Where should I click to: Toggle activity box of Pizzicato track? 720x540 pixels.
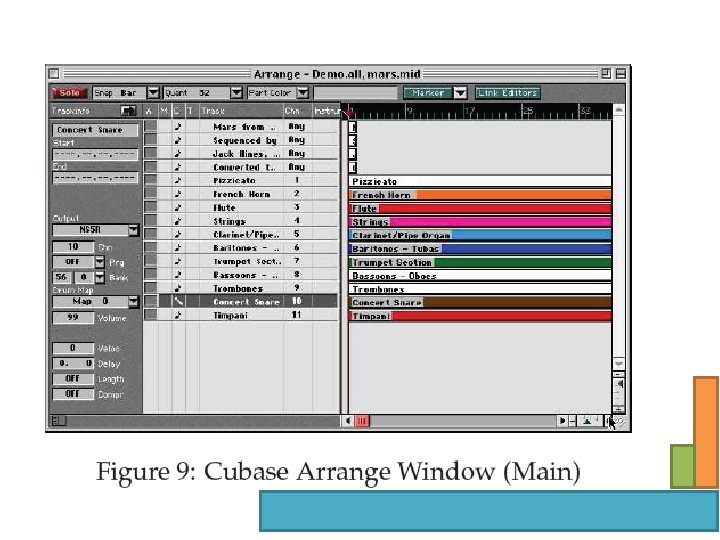tap(151, 180)
